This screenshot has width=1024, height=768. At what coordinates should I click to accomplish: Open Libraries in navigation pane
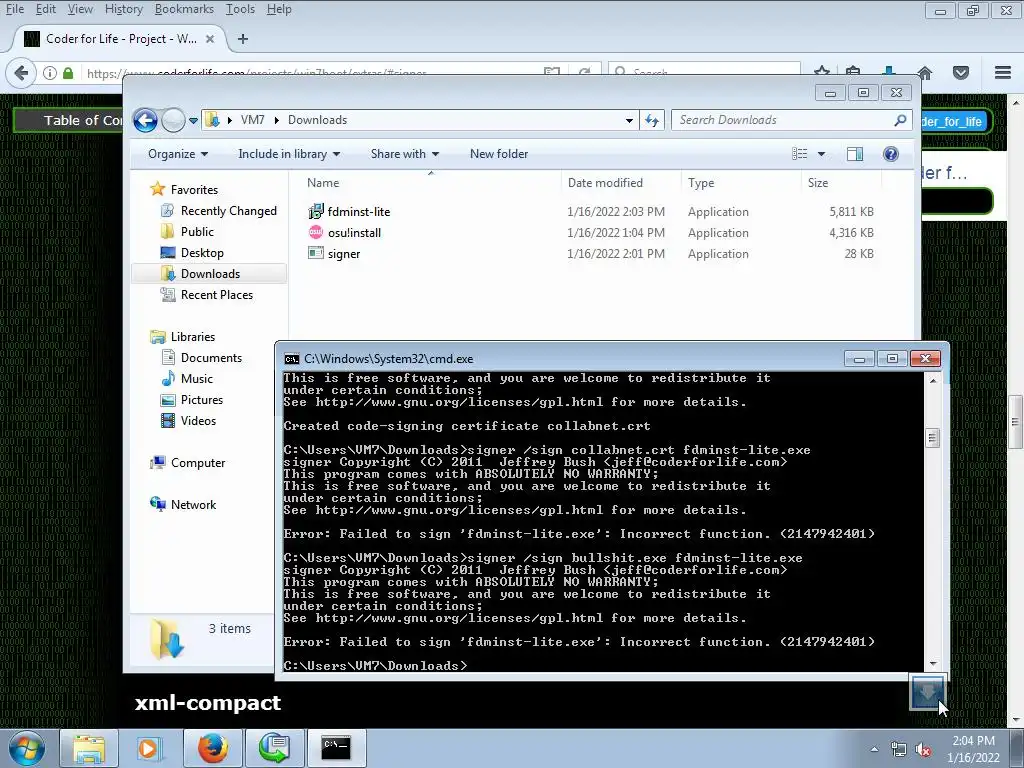[193, 337]
